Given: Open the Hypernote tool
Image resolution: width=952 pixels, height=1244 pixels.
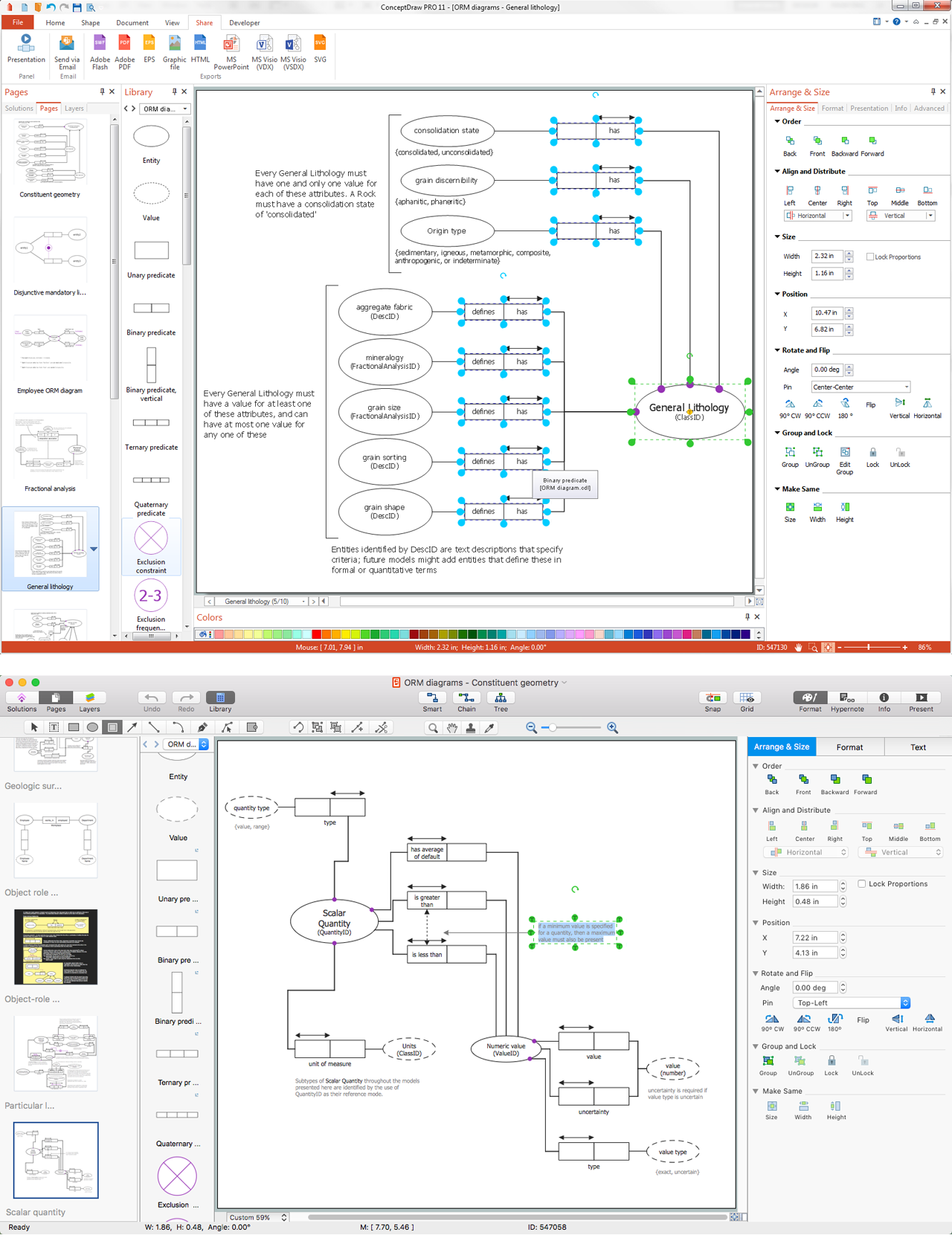Looking at the screenshot, I should pyautogui.click(x=846, y=701).
